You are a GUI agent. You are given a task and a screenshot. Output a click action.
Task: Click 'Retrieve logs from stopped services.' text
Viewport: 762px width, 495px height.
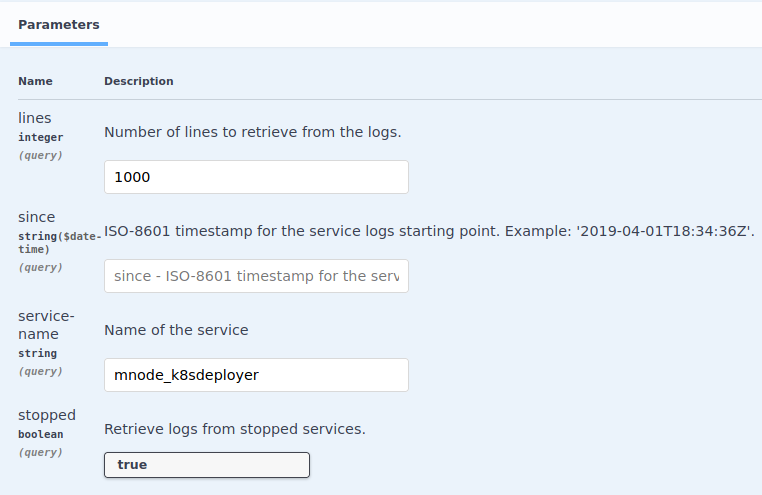(235, 429)
